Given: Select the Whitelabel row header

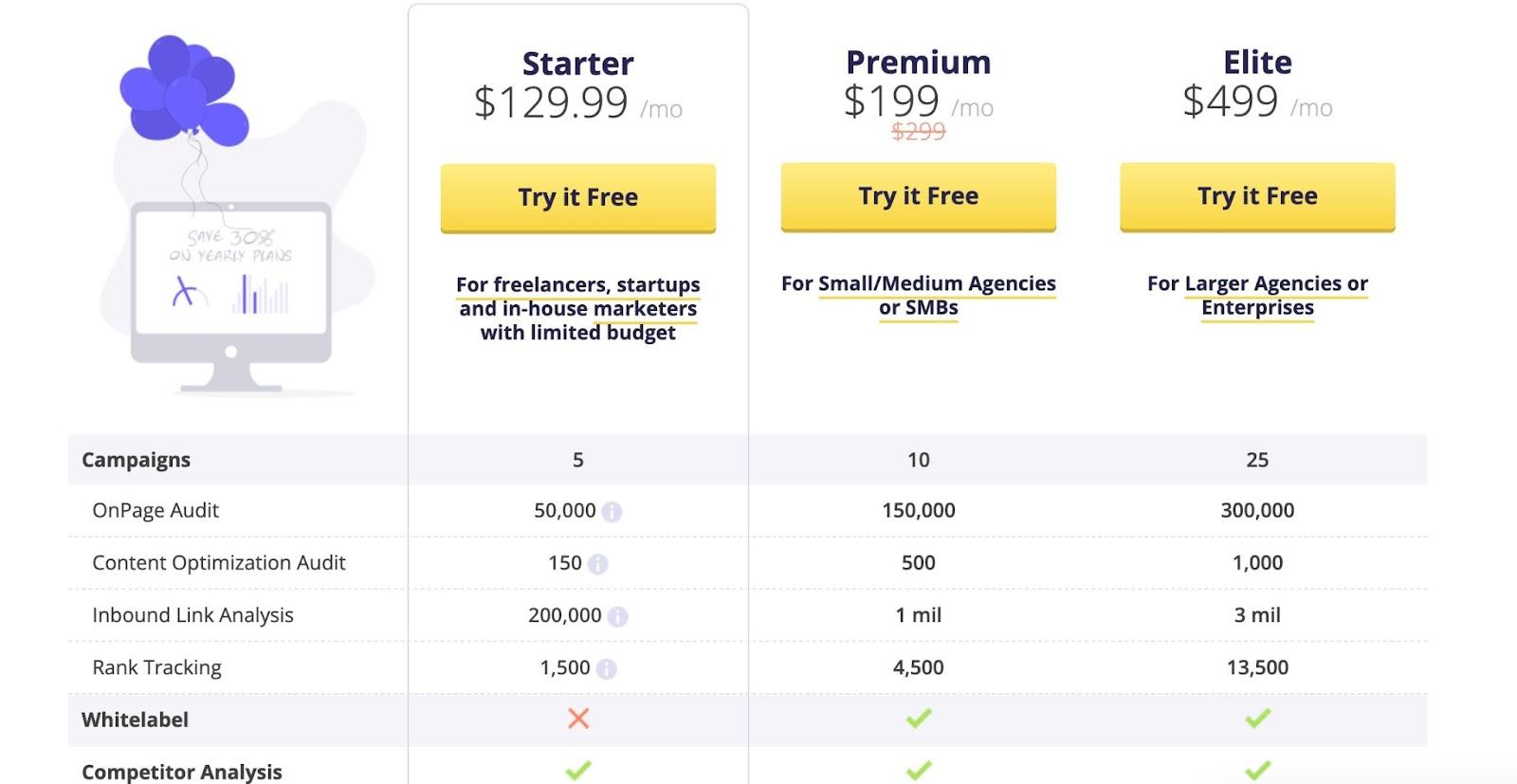Looking at the screenshot, I should 136,720.
